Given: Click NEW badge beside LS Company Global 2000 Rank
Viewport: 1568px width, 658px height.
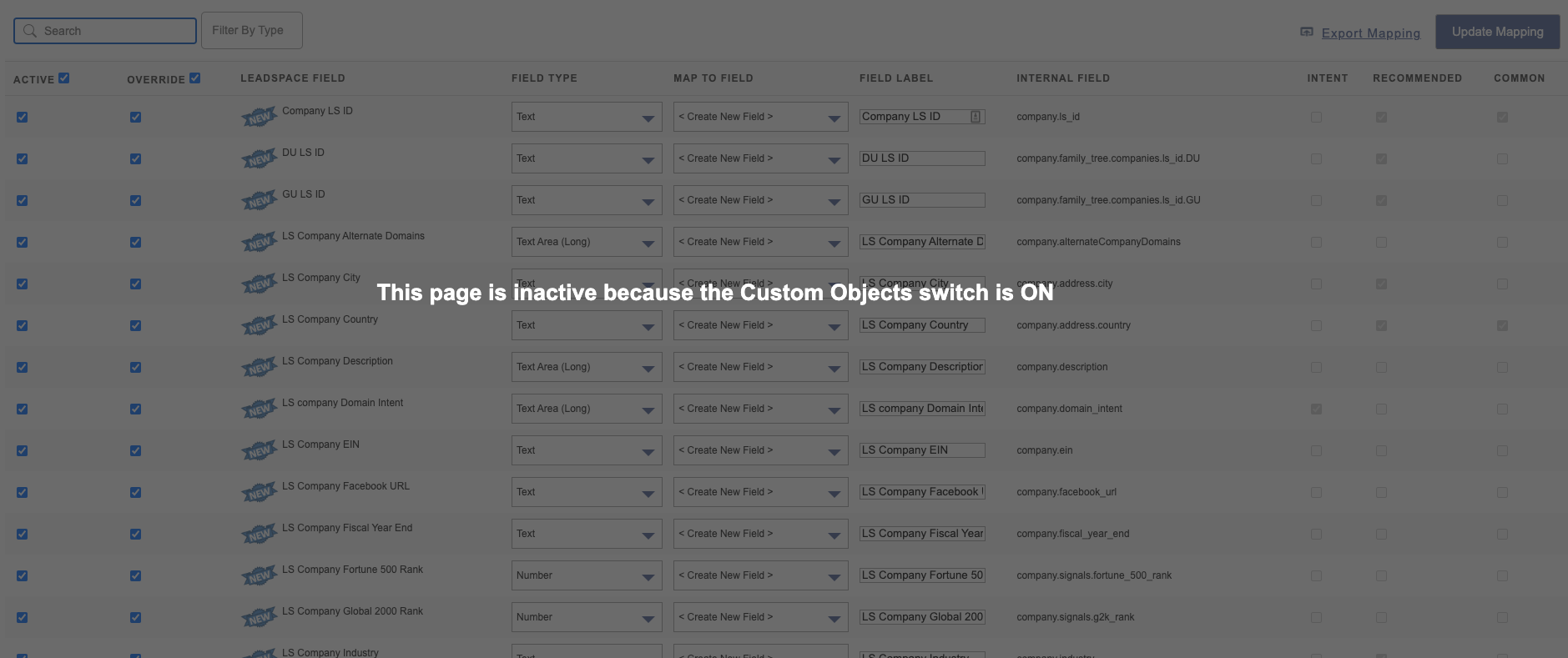Looking at the screenshot, I should pos(259,617).
